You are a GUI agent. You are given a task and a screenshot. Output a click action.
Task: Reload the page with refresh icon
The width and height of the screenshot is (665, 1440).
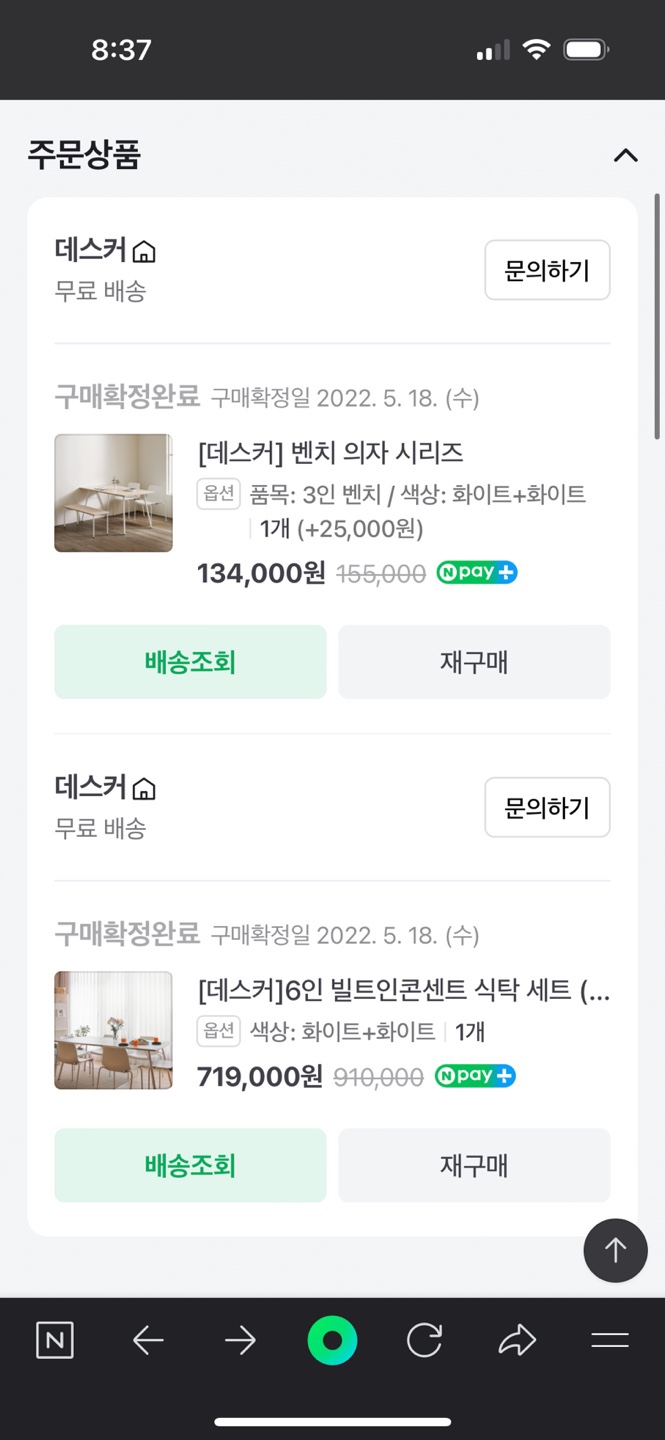[424, 1341]
